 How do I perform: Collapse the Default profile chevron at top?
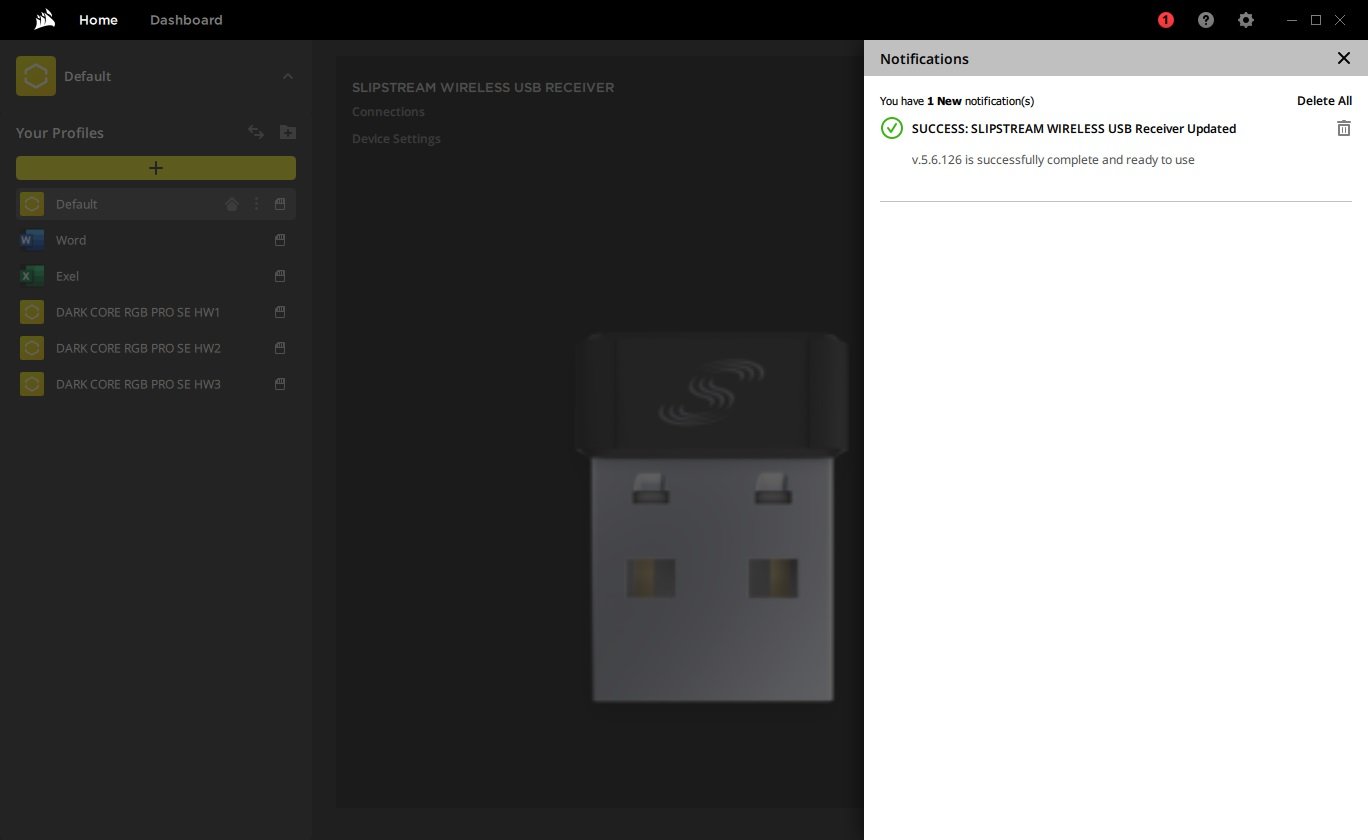pos(288,76)
